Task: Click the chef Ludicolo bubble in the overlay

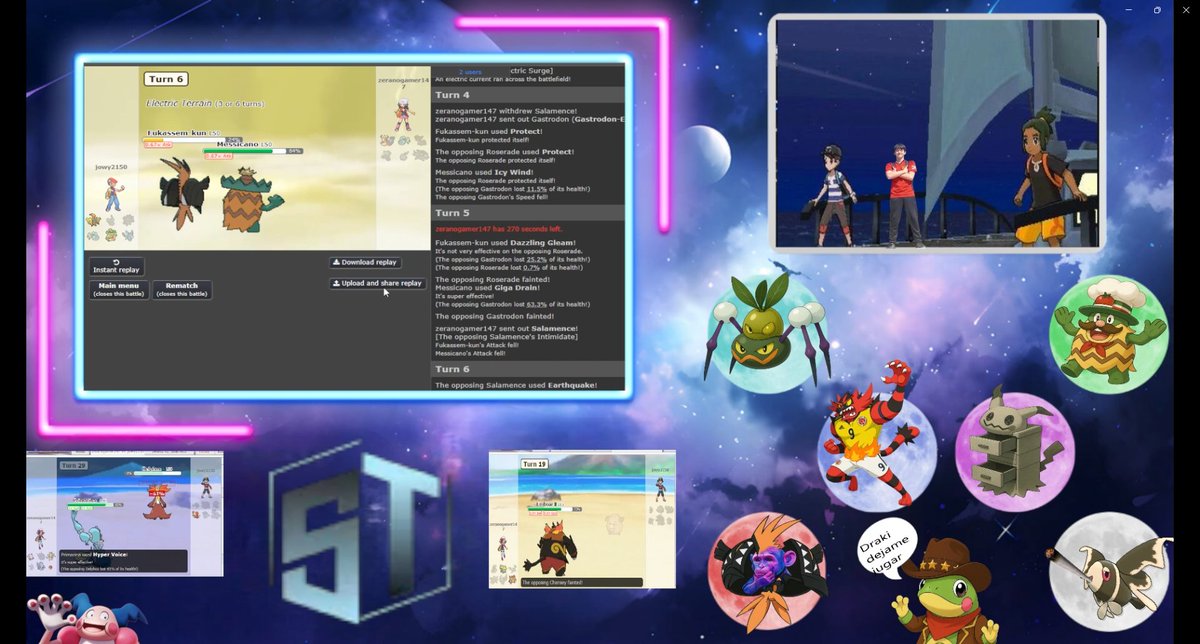Action: (1108, 335)
